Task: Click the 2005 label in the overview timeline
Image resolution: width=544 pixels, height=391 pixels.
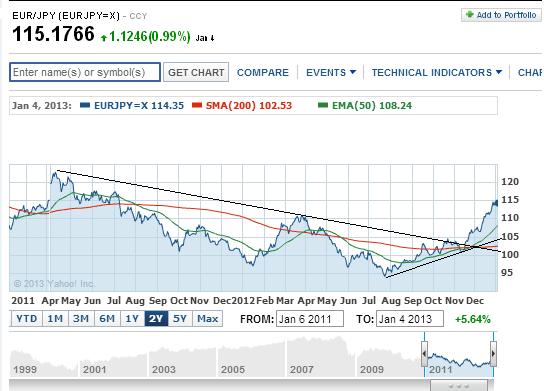Action: (233, 369)
